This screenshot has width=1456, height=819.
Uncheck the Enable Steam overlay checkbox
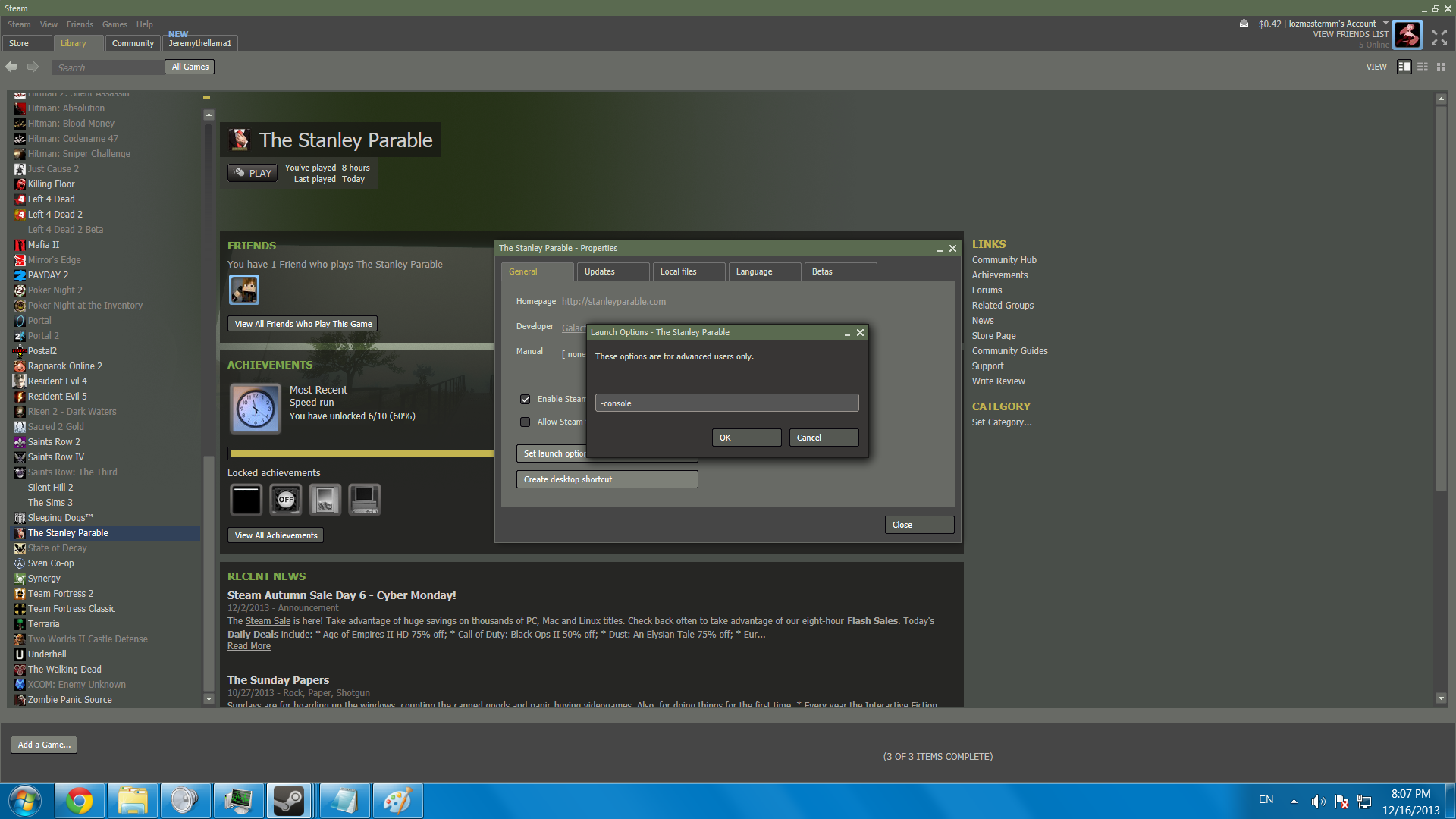(525, 400)
